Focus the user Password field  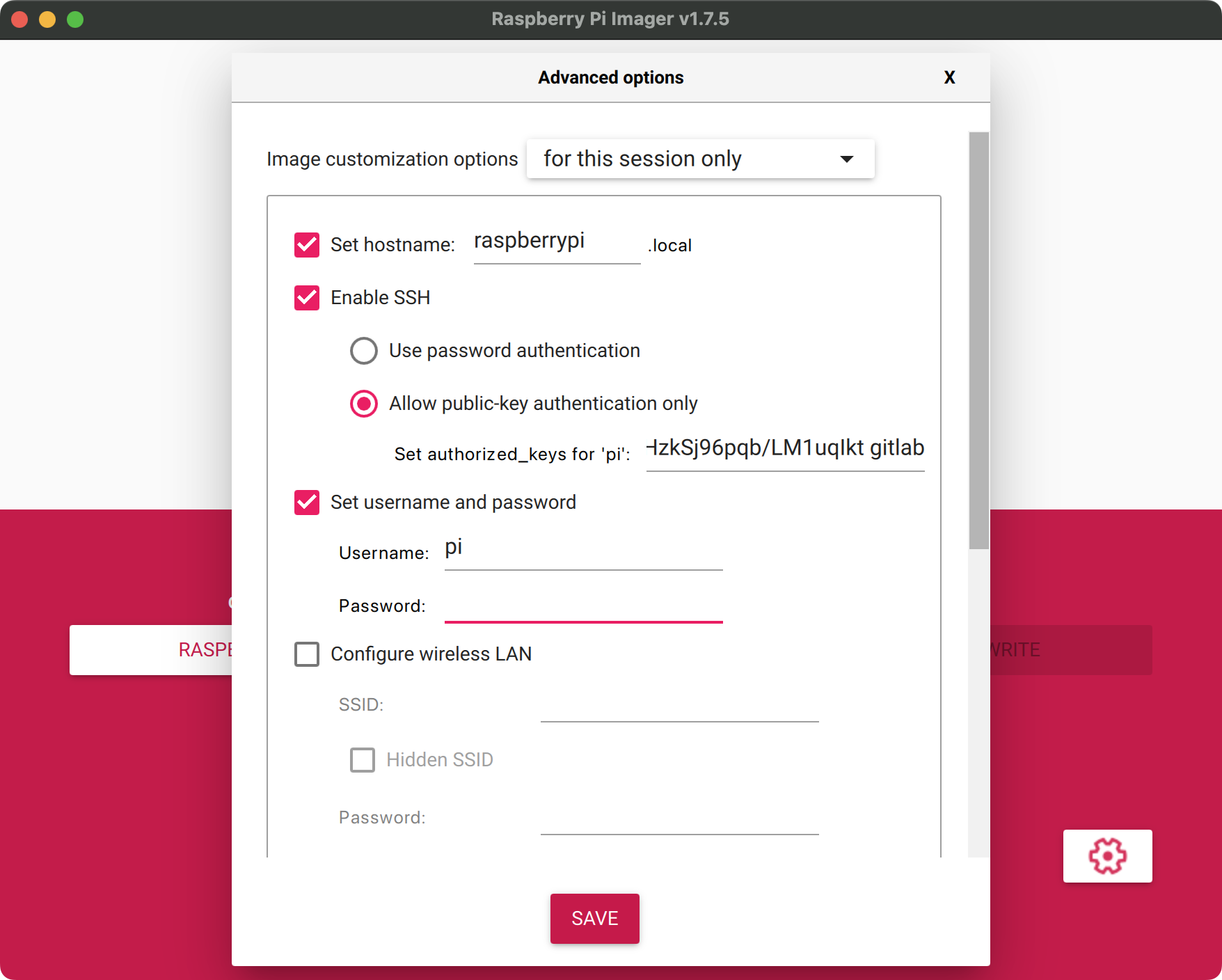pyautogui.click(x=583, y=604)
